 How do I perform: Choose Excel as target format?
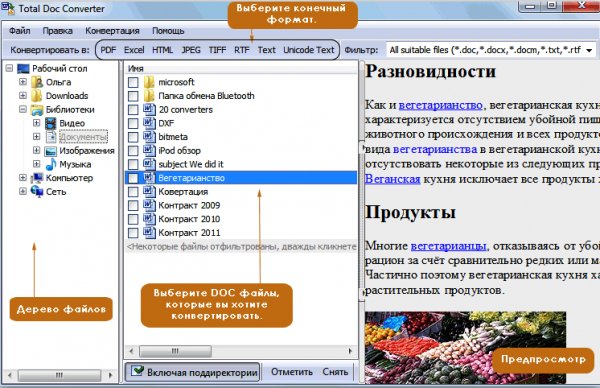[134, 50]
